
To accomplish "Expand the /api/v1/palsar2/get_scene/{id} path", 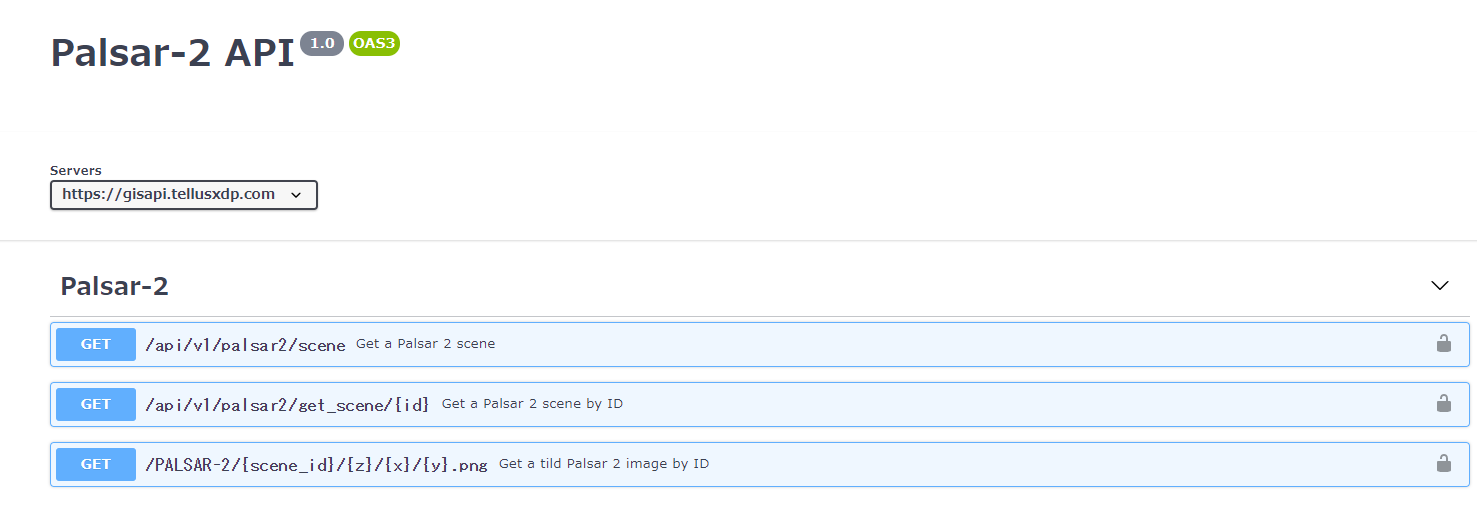I will [288, 405].
